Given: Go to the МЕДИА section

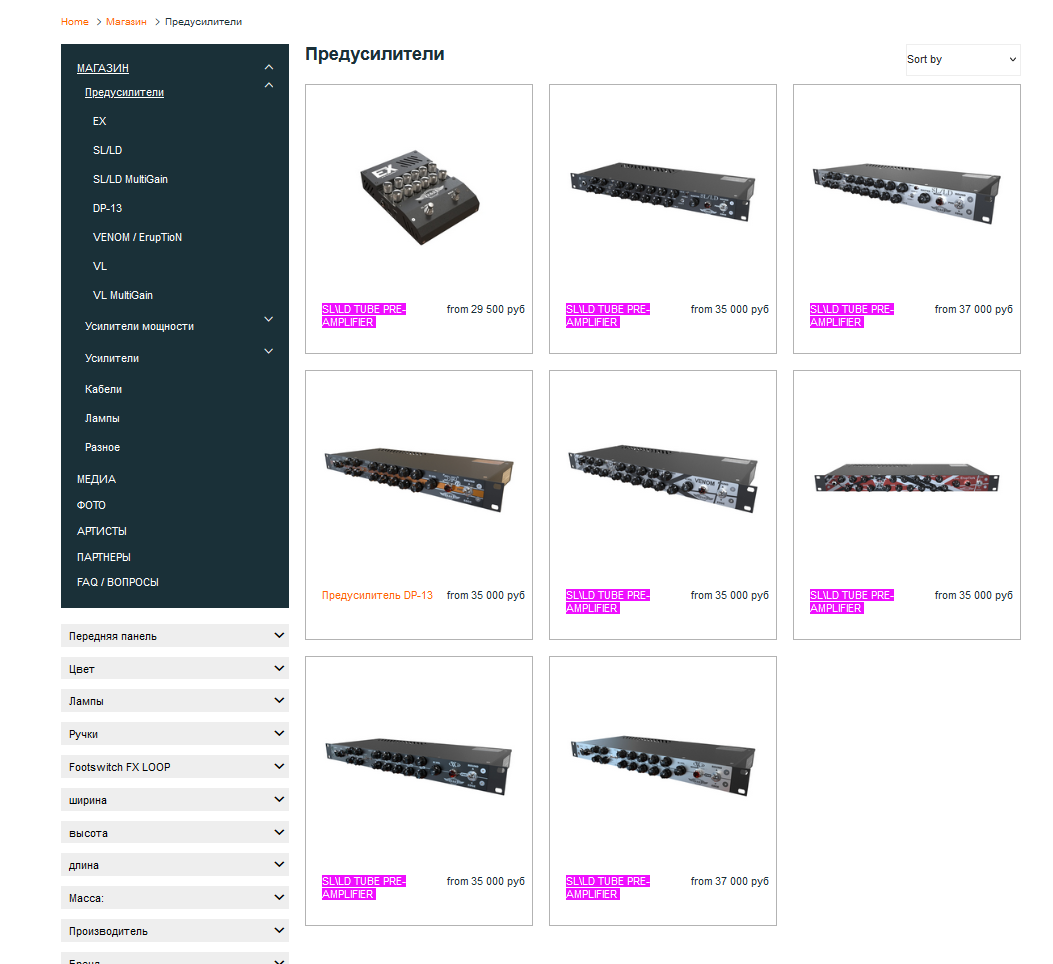Looking at the screenshot, I should pyautogui.click(x=96, y=479).
